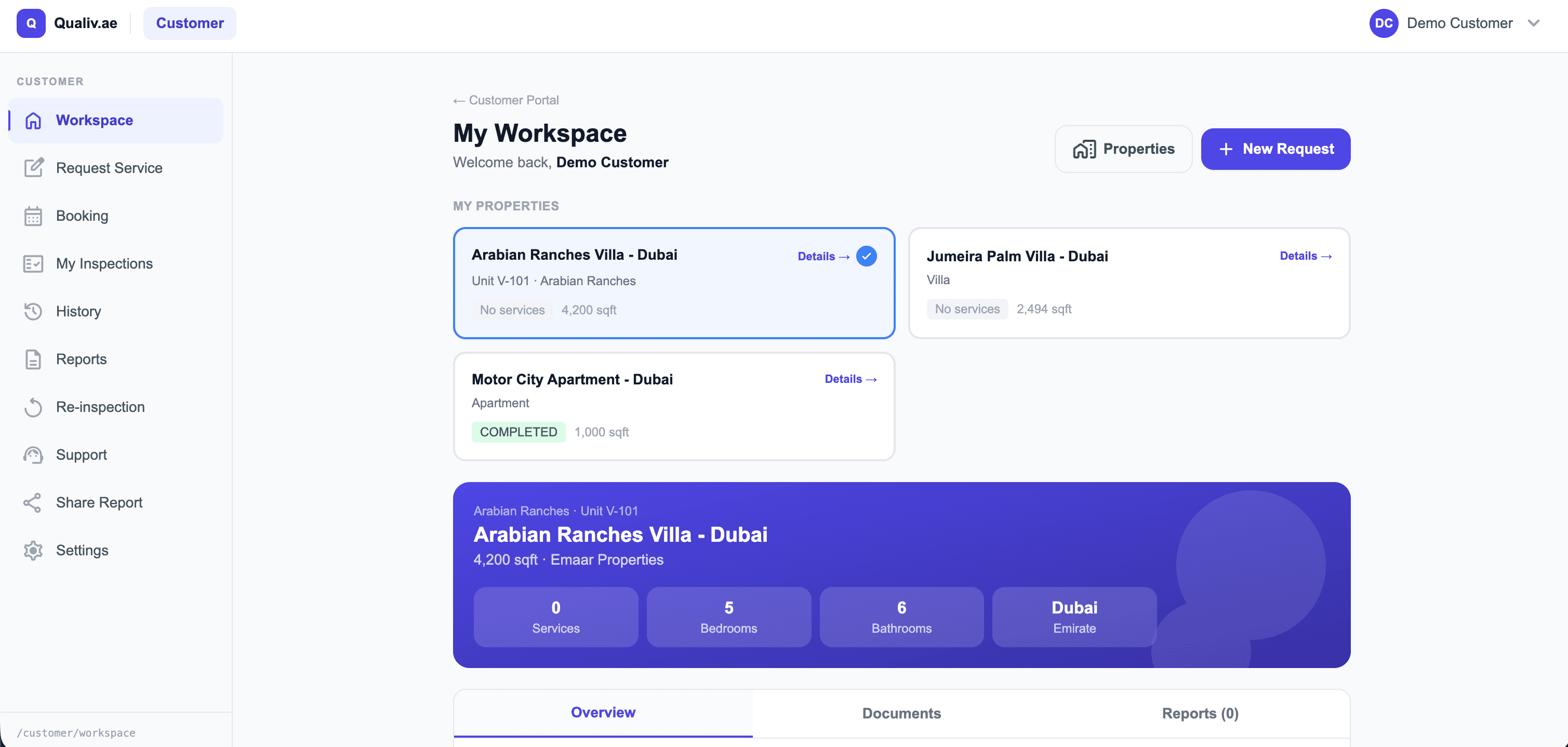Click the 0 Services stat tile

coord(556,617)
